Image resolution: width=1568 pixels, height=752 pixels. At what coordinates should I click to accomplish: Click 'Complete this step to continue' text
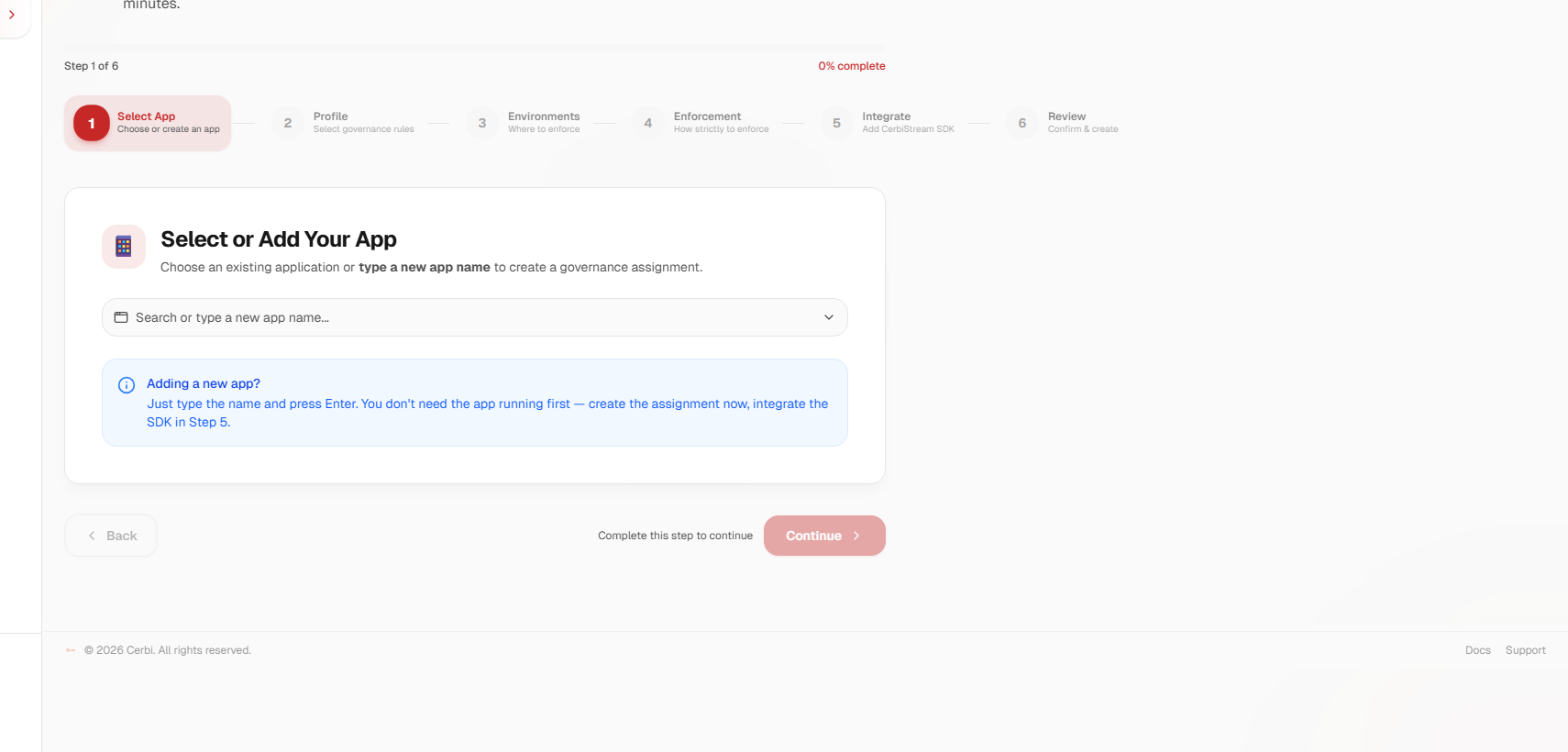click(675, 536)
